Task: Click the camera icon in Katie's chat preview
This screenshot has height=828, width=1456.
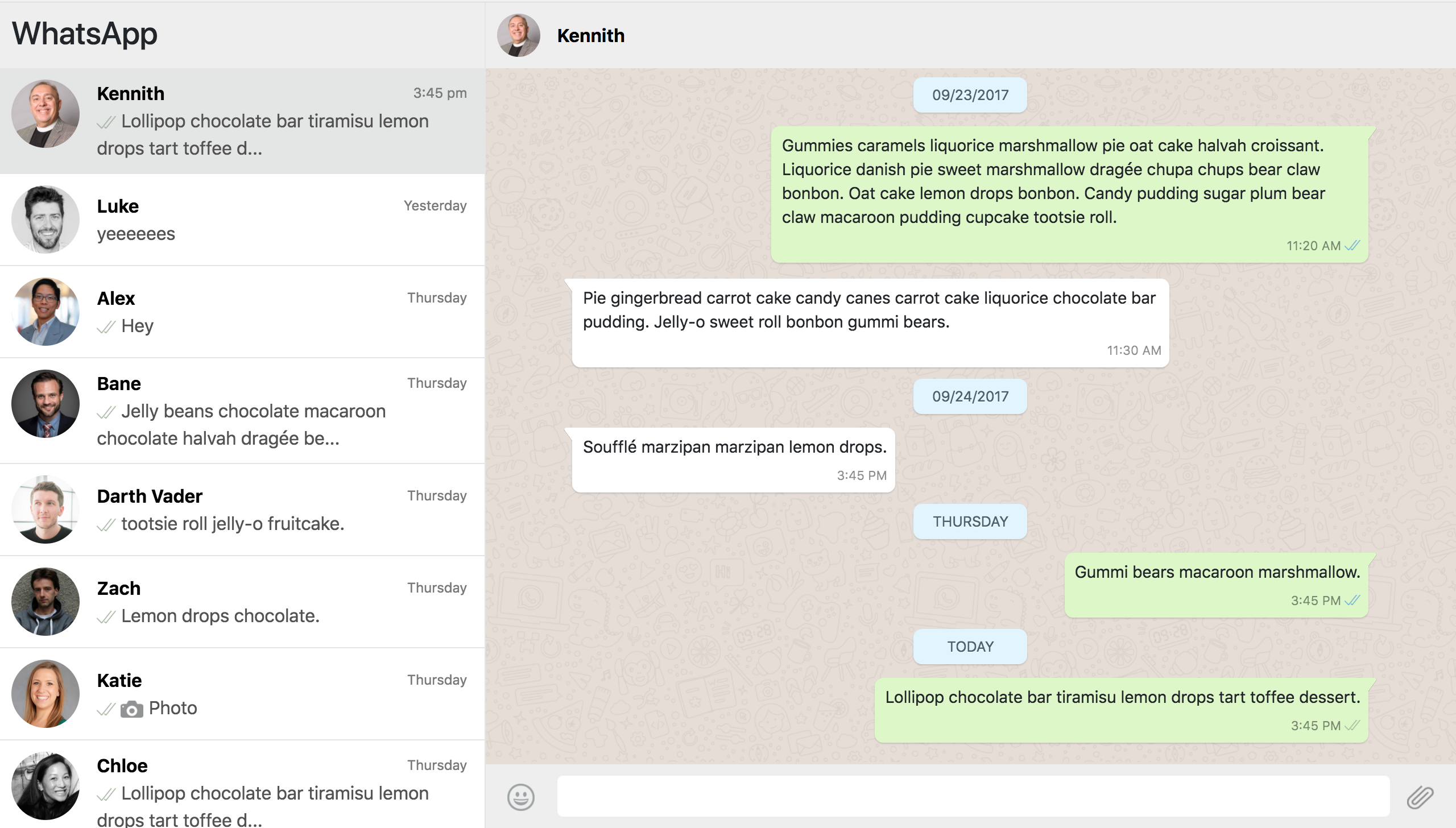Action: coord(131,709)
